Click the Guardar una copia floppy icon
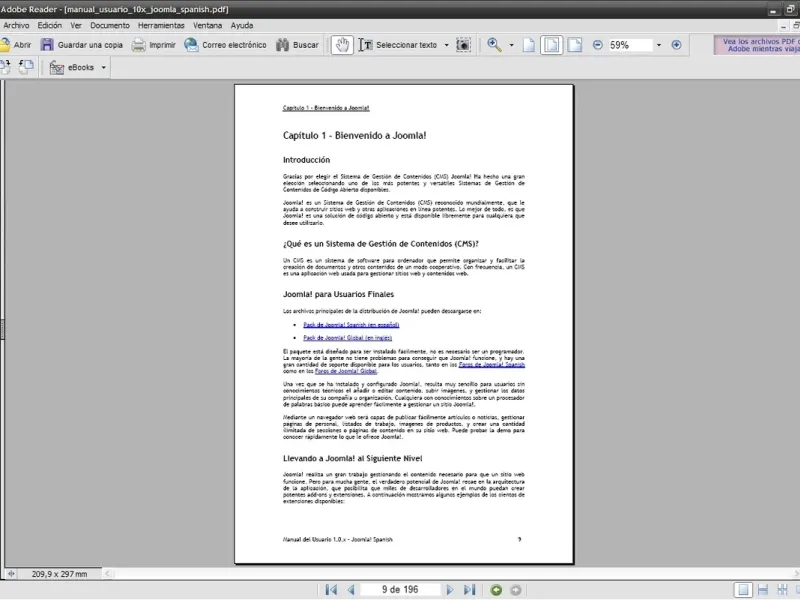The height and width of the screenshot is (600, 800). click(x=47, y=45)
